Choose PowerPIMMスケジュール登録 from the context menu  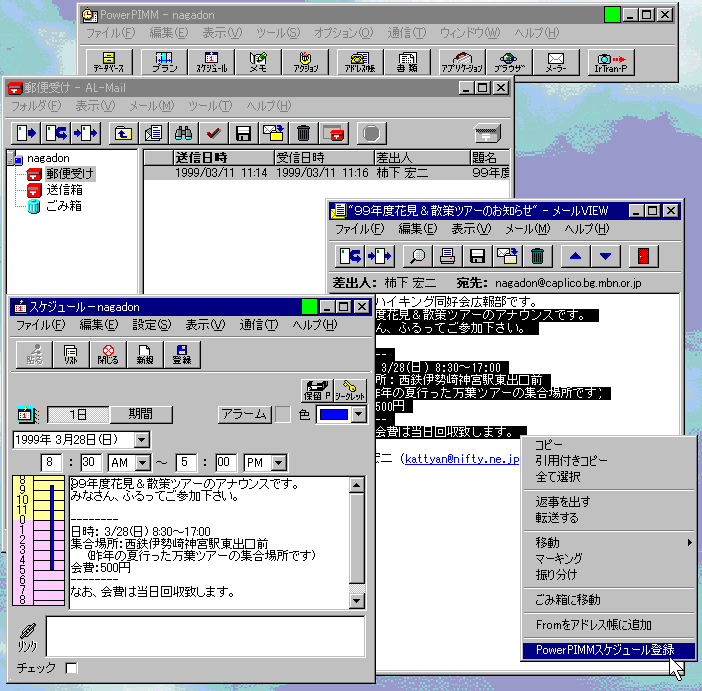(606, 650)
